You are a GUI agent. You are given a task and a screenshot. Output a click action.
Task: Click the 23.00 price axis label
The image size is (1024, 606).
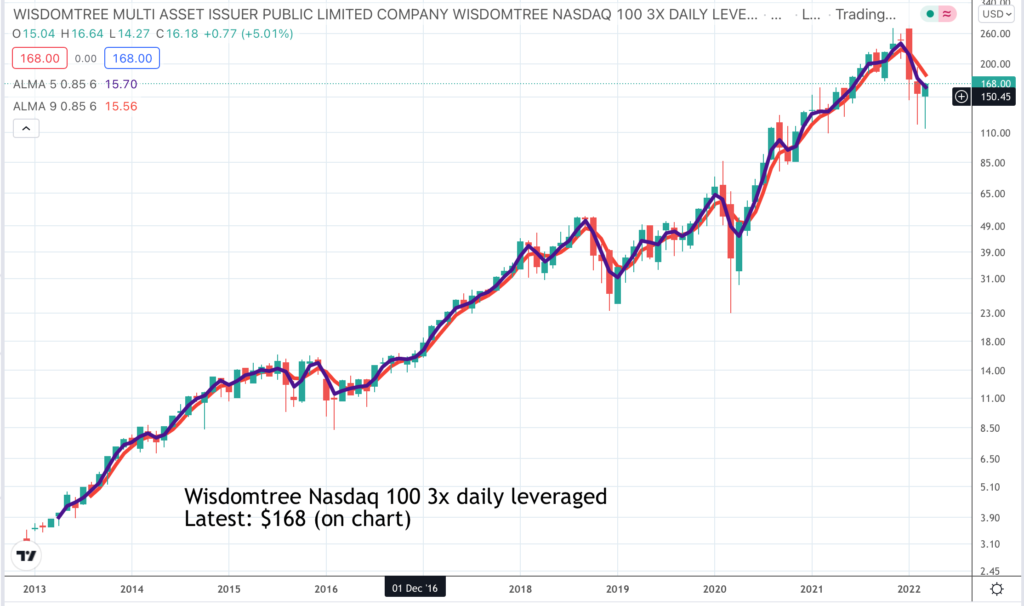tap(993, 313)
